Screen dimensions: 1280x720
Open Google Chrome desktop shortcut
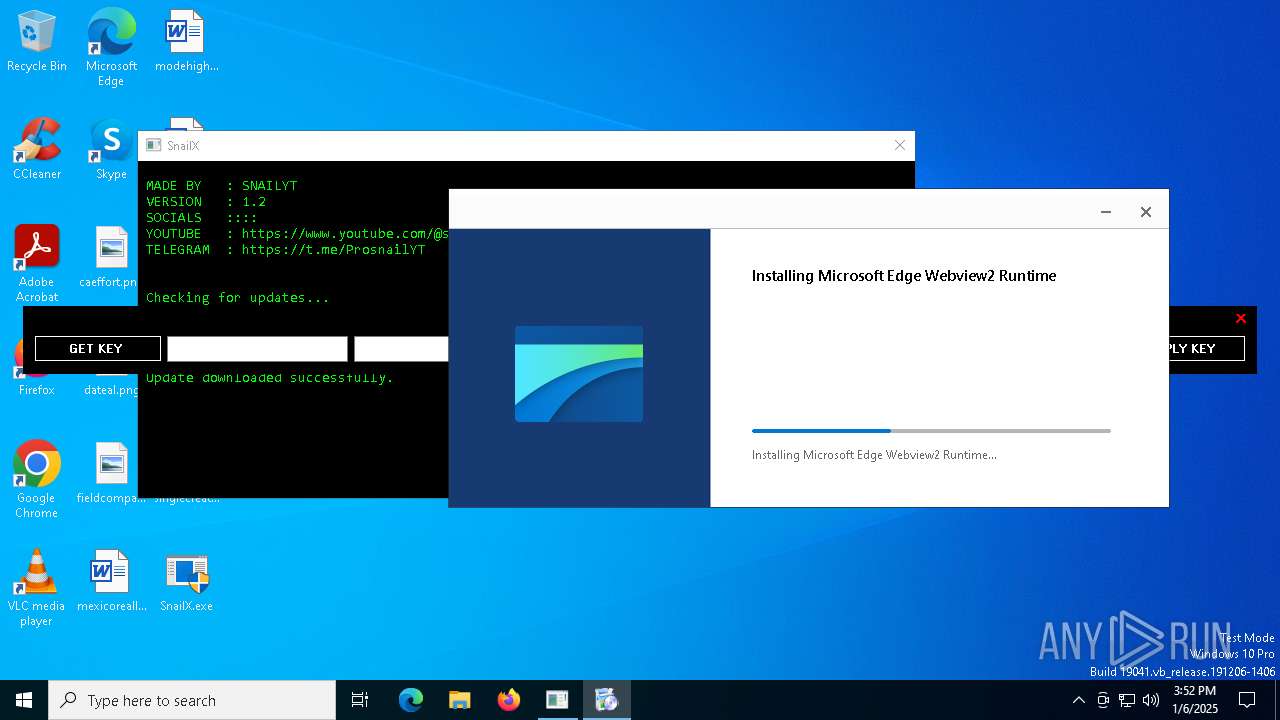(x=37, y=479)
